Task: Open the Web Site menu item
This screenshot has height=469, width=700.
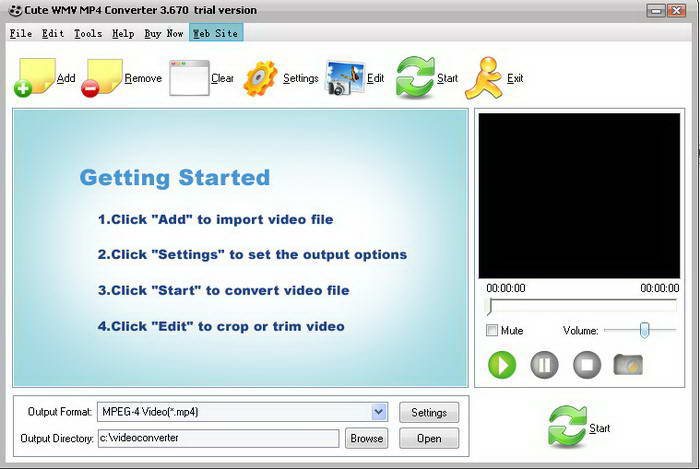Action: (216, 33)
